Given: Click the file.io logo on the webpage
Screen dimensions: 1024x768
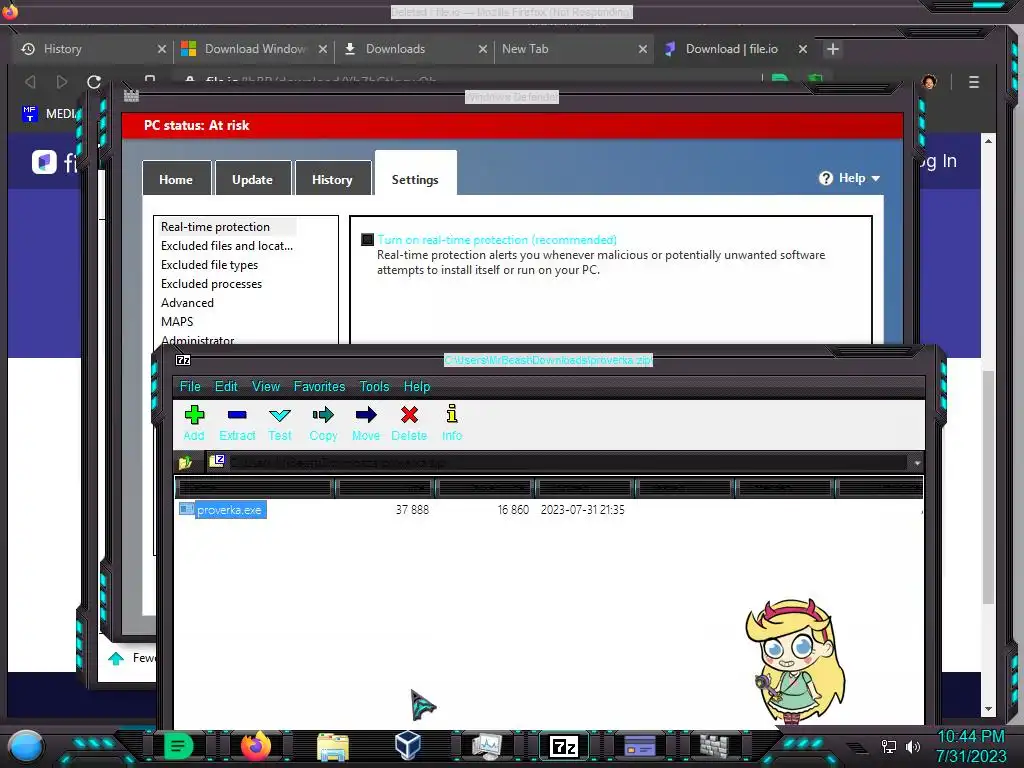Looking at the screenshot, I should pos(44,162).
